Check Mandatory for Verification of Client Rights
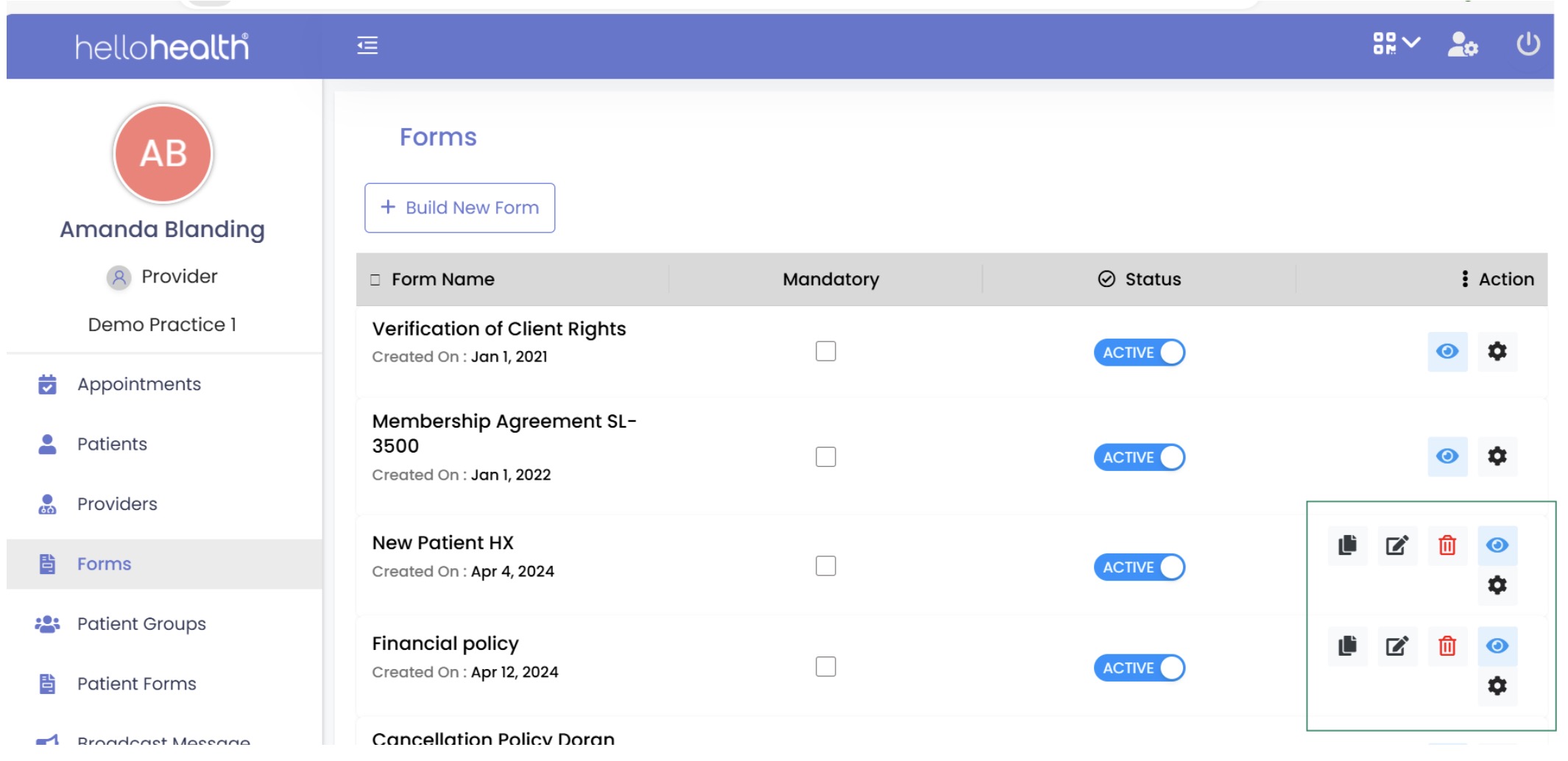This screenshot has width=1568, height=761. tap(825, 352)
